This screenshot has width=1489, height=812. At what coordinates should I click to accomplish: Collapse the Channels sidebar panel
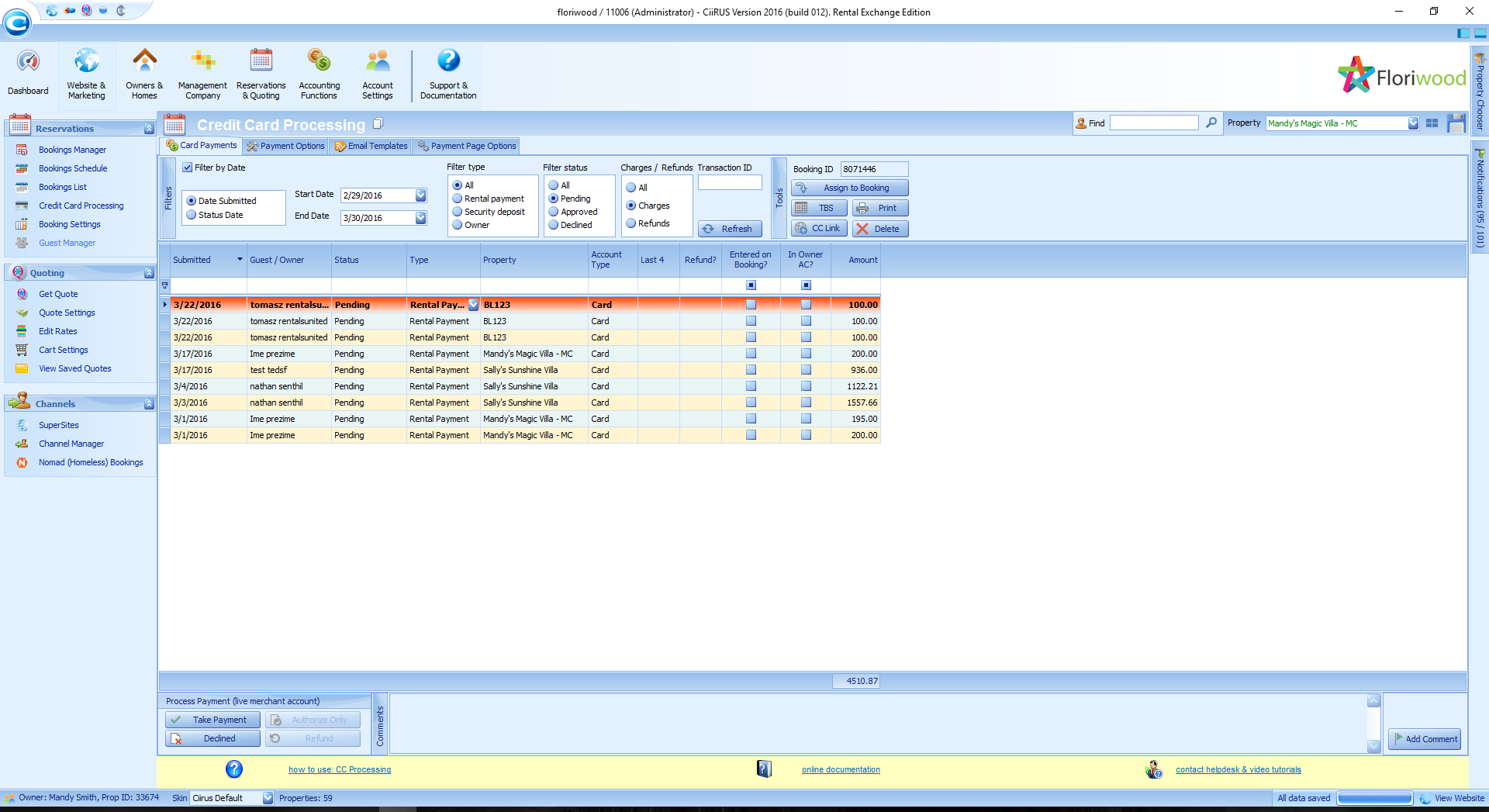pyautogui.click(x=149, y=404)
